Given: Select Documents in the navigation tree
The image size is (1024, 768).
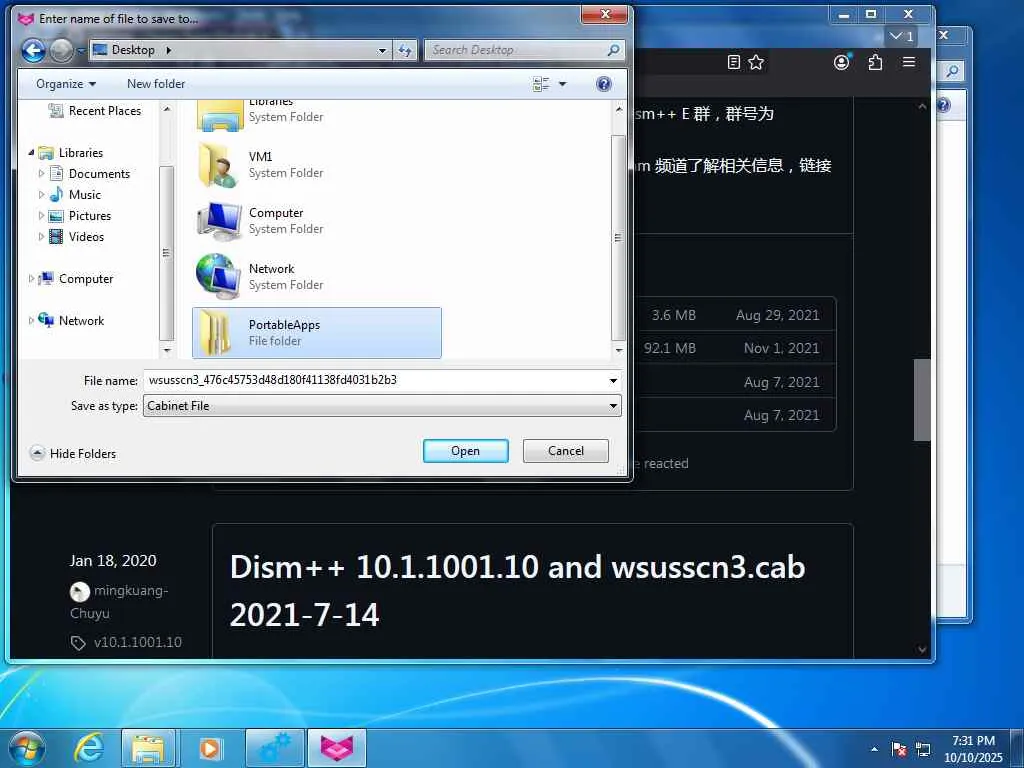Looking at the screenshot, I should point(91,174).
